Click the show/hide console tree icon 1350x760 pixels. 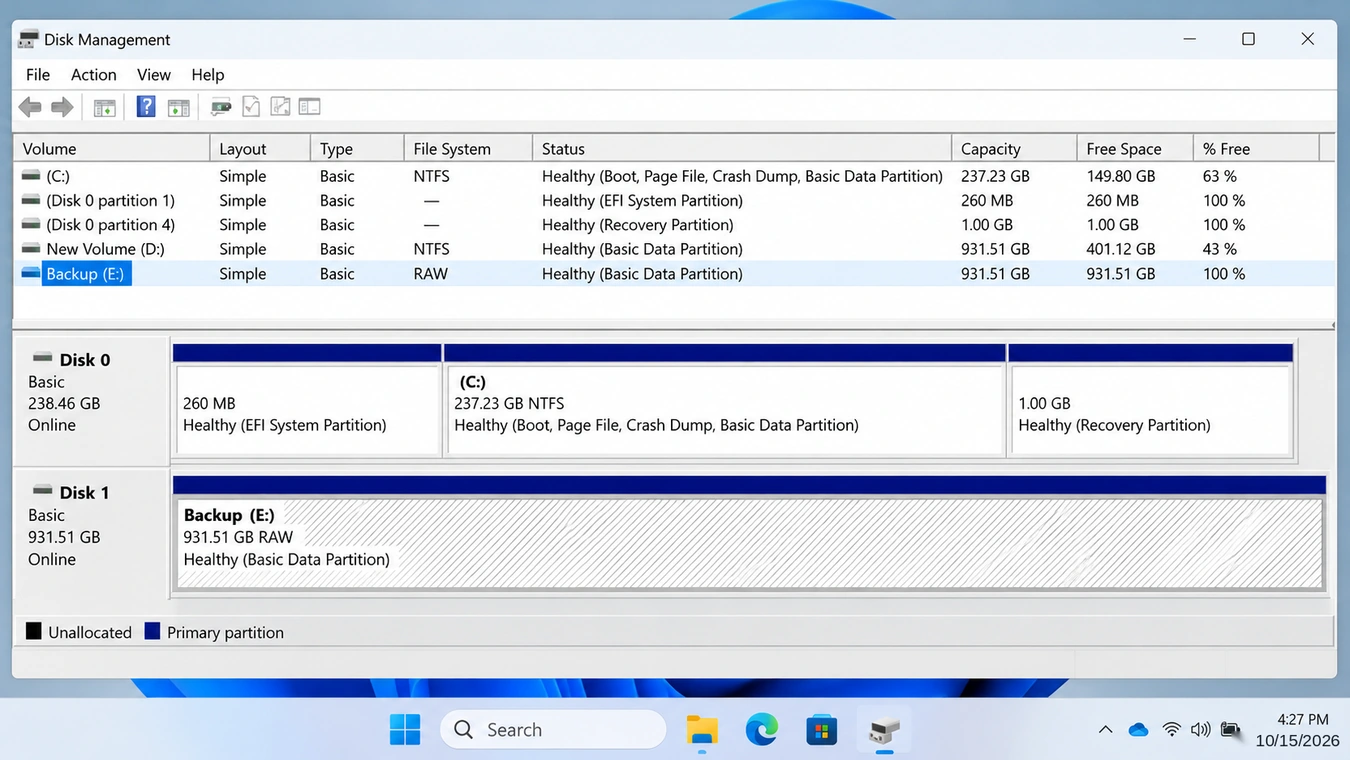point(104,107)
